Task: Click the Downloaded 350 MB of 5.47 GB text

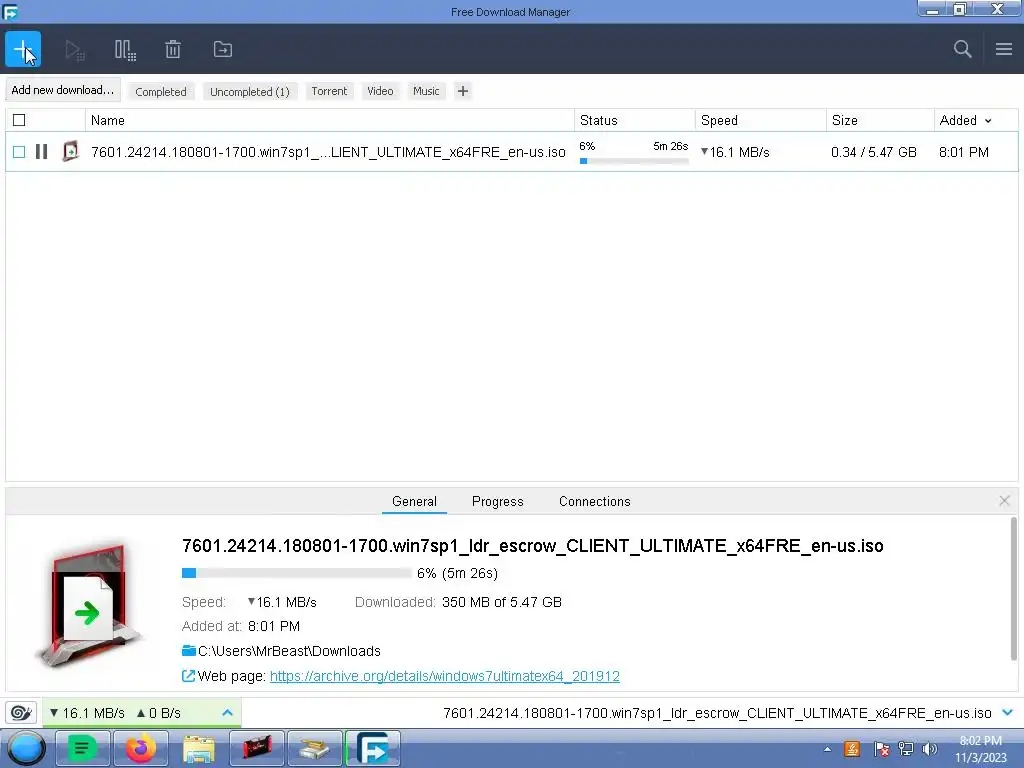Action: coord(458,602)
